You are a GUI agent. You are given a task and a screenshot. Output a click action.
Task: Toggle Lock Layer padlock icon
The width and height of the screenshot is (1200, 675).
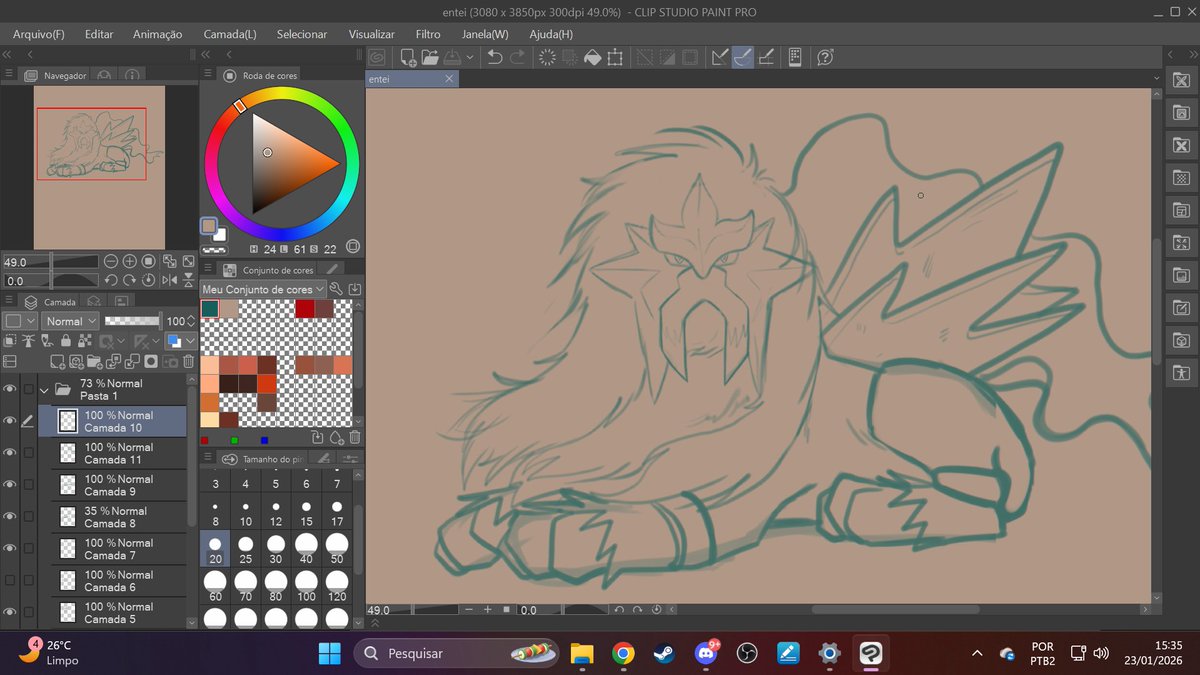pyautogui.click(x=66, y=341)
